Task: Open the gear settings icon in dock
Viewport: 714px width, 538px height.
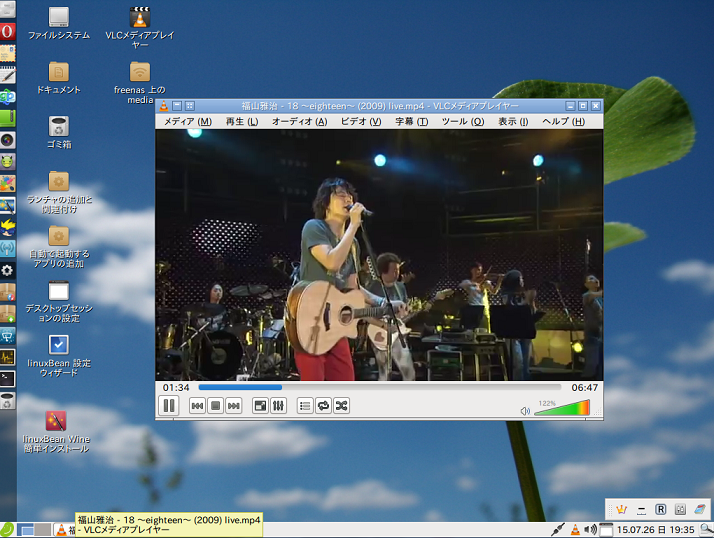Action: pos(8,270)
